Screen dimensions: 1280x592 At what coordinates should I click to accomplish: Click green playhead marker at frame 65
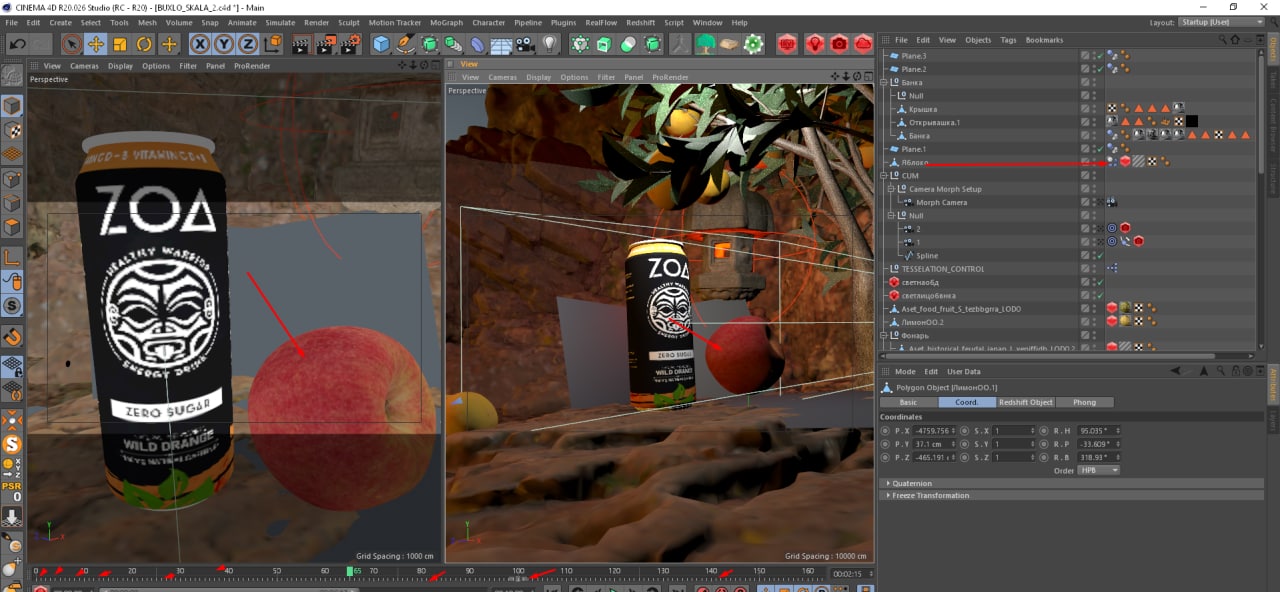(x=351, y=571)
